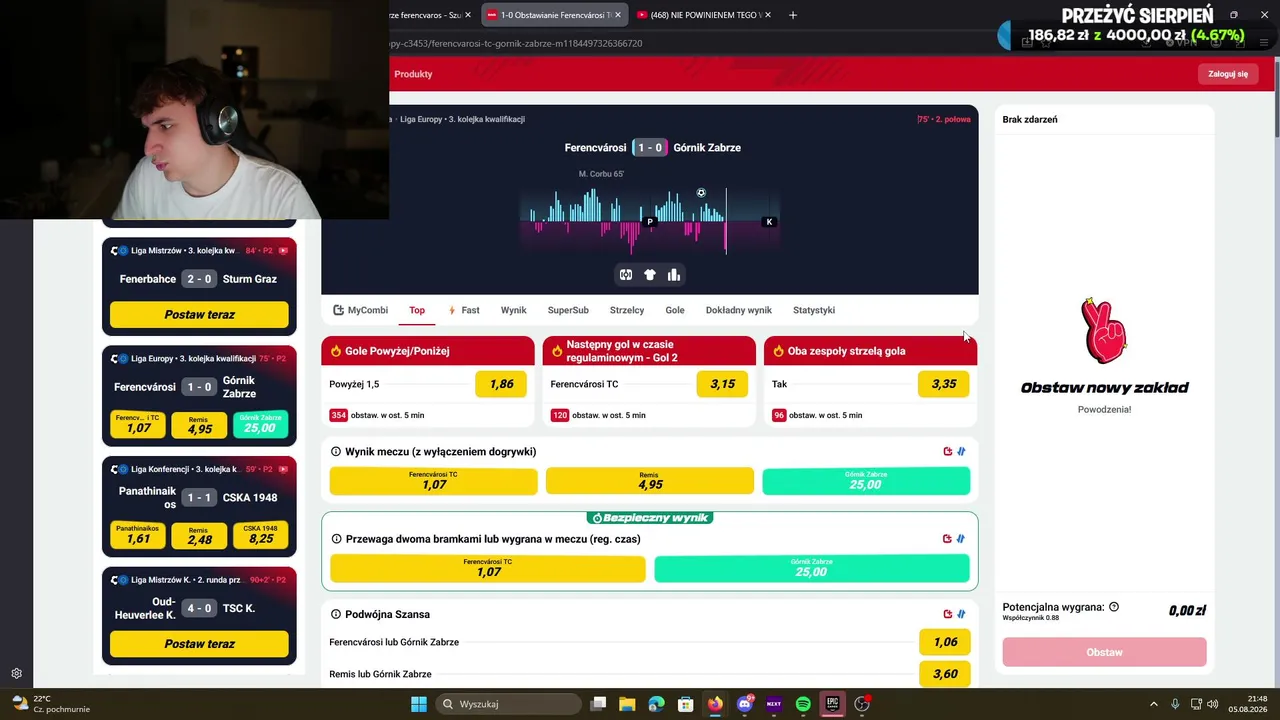This screenshot has height=720, width=1280.
Task: Open the Strzelcy tab
Action: point(627,310)
